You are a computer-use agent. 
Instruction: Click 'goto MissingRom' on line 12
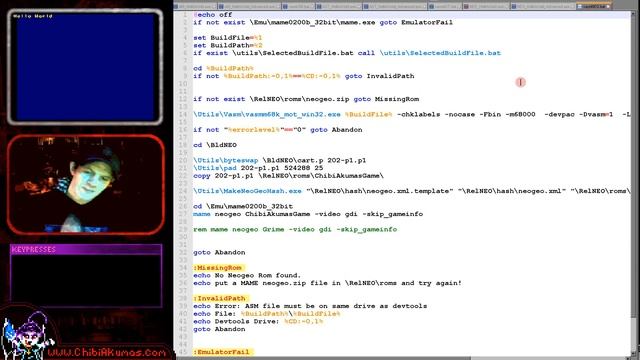[386, 99]
